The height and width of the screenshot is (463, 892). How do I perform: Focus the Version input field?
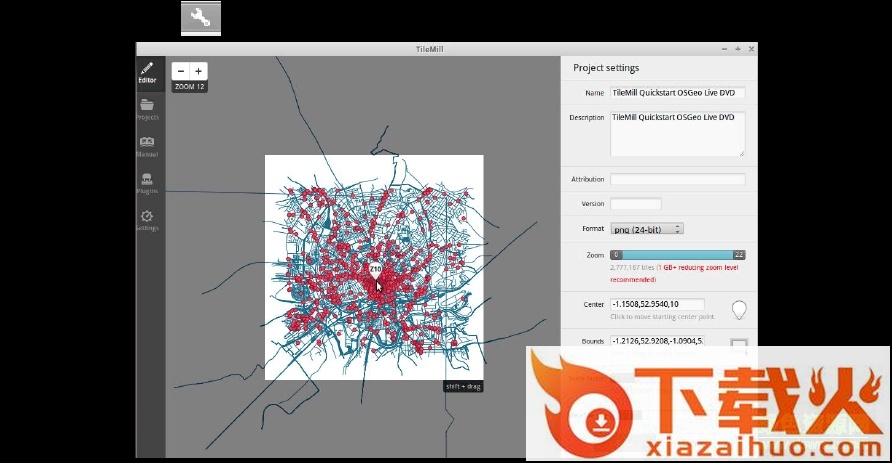tap(635, 204)
